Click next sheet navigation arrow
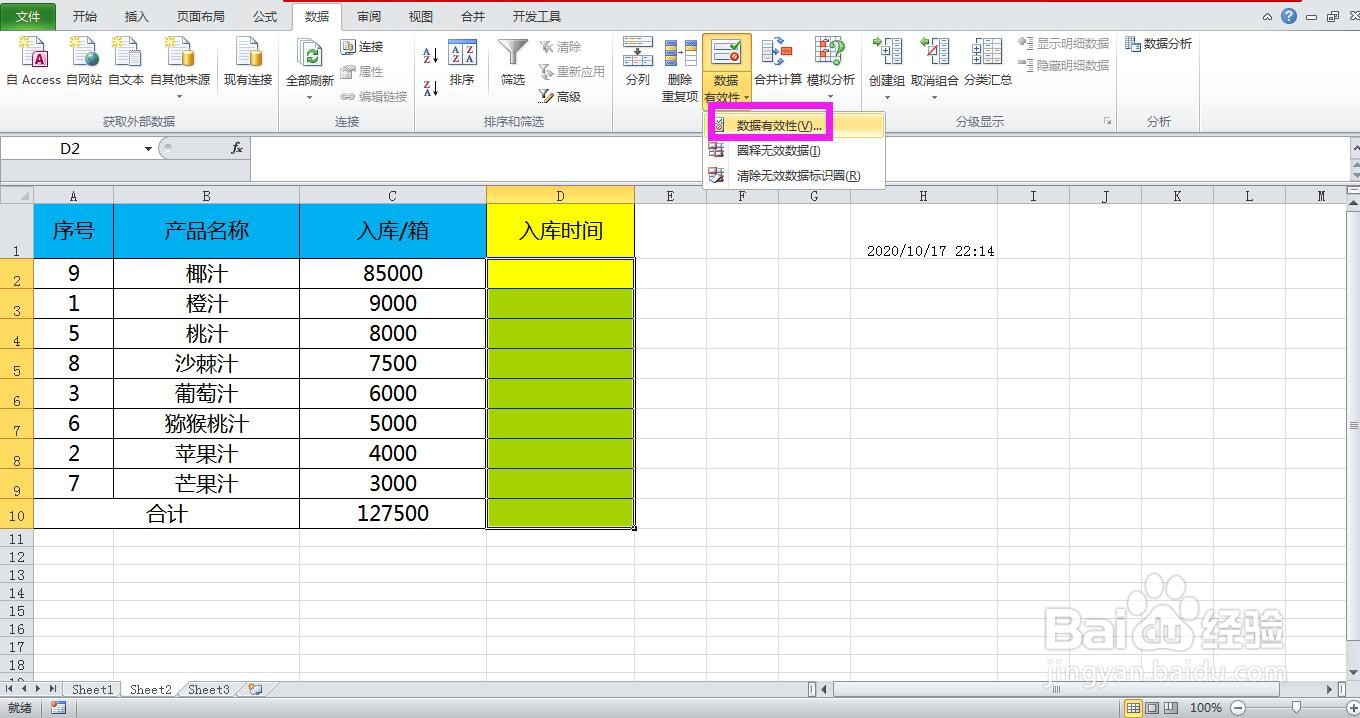Screen dimensions: 1360x718 (39, 689)
